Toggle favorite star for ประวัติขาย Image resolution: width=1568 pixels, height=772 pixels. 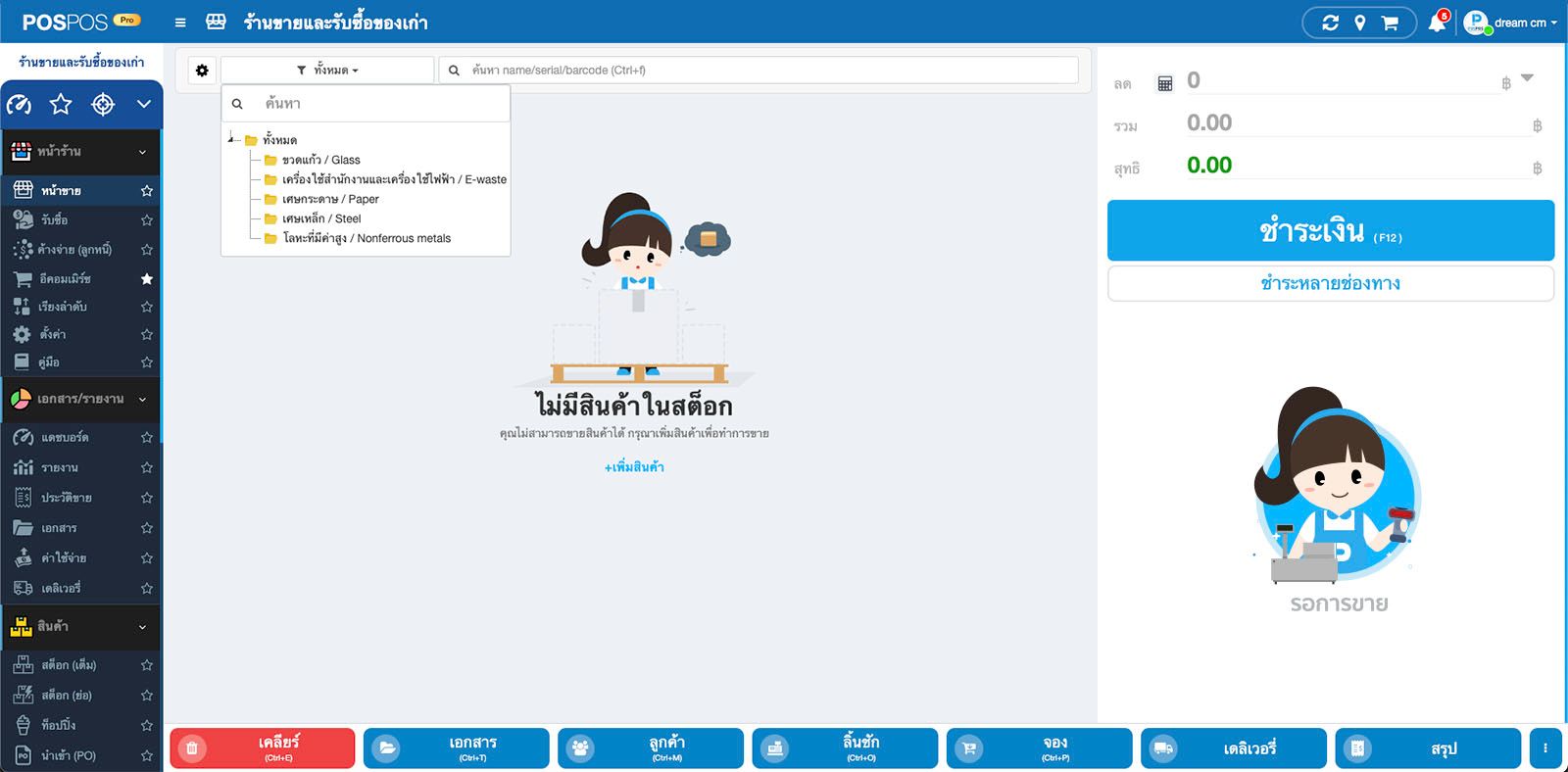coord(147,498)
